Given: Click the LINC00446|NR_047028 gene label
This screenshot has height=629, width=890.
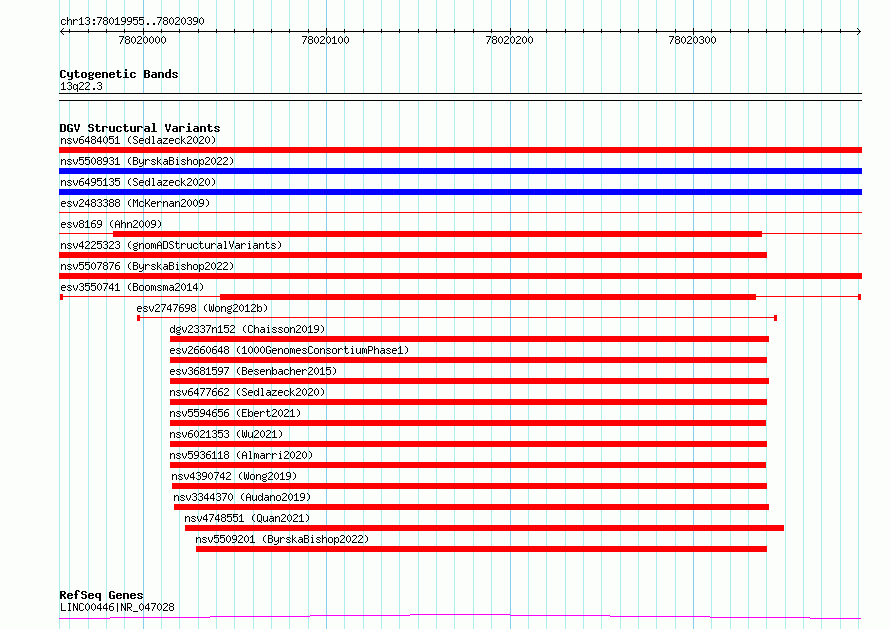Looking at the screenshot, I should point(117,607).
